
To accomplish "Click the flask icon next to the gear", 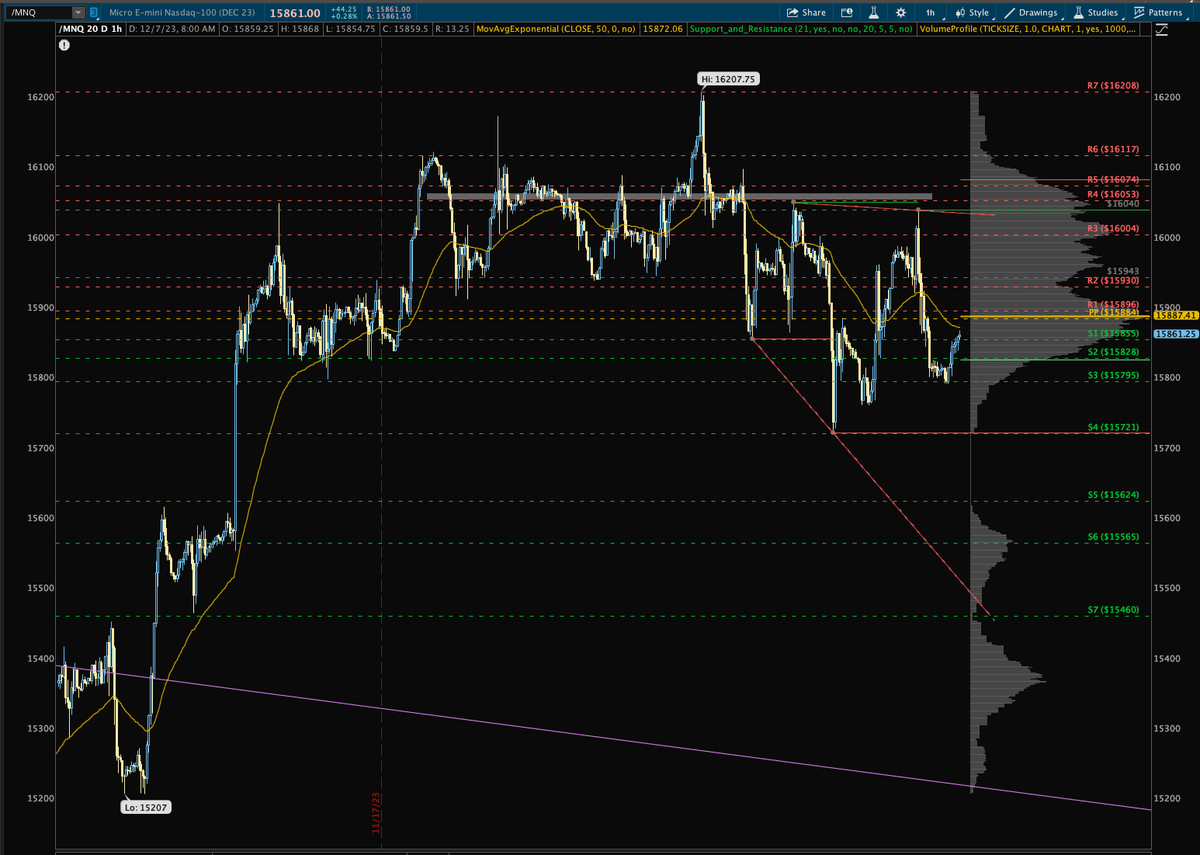I will (873, 12).
